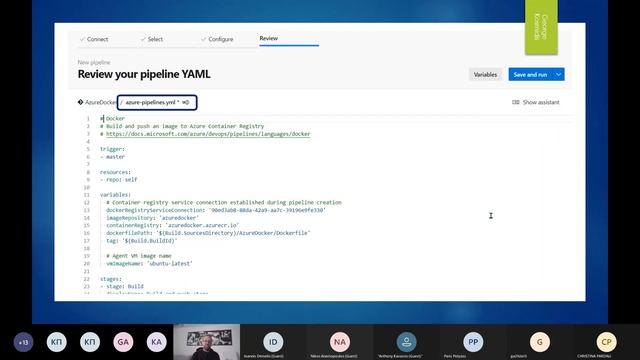Click the Save and run button
The image size is (640, 360).
(x=530, y=75)
